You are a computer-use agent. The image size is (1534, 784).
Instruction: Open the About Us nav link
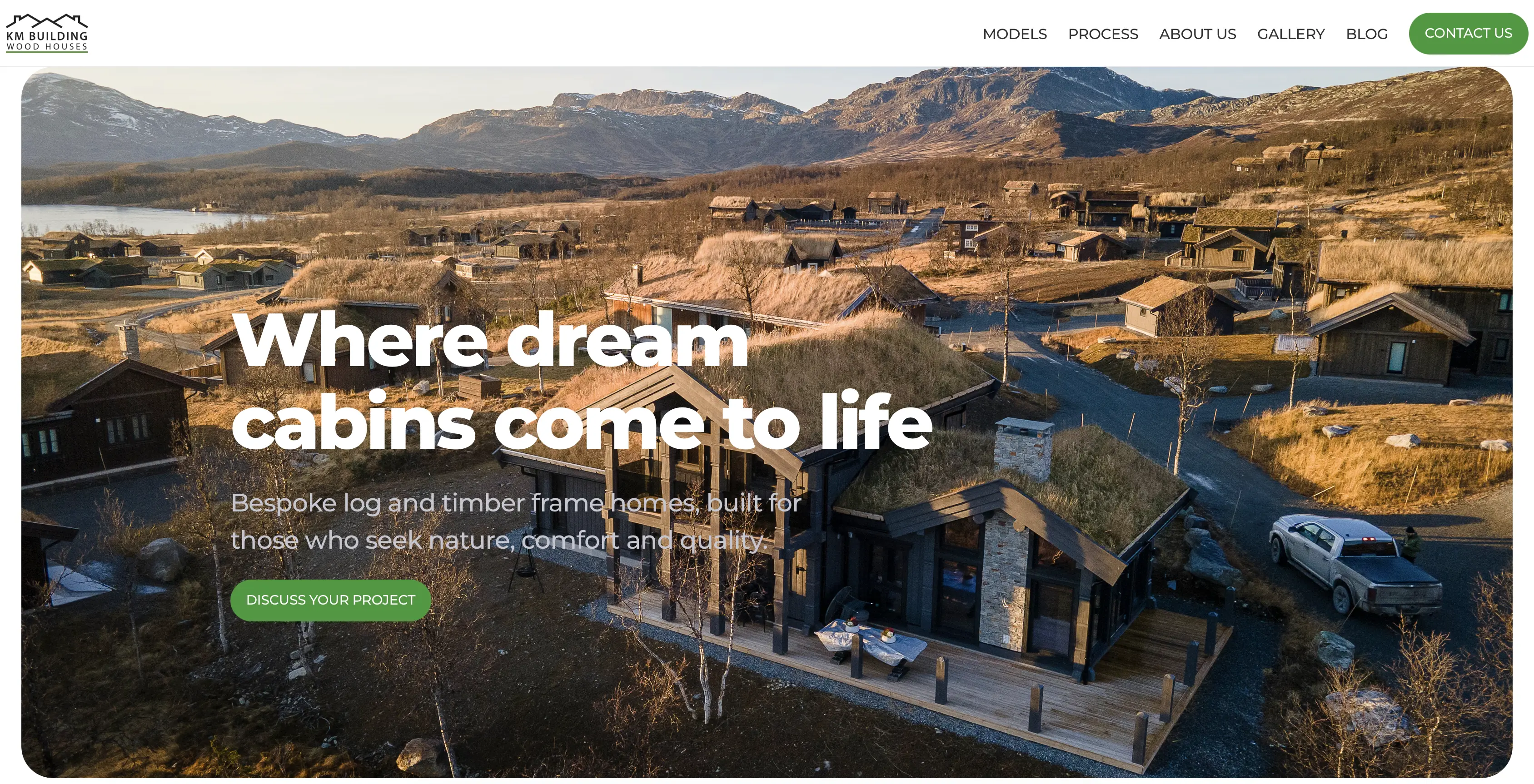pyautogui.click(x=1198, y=34)
